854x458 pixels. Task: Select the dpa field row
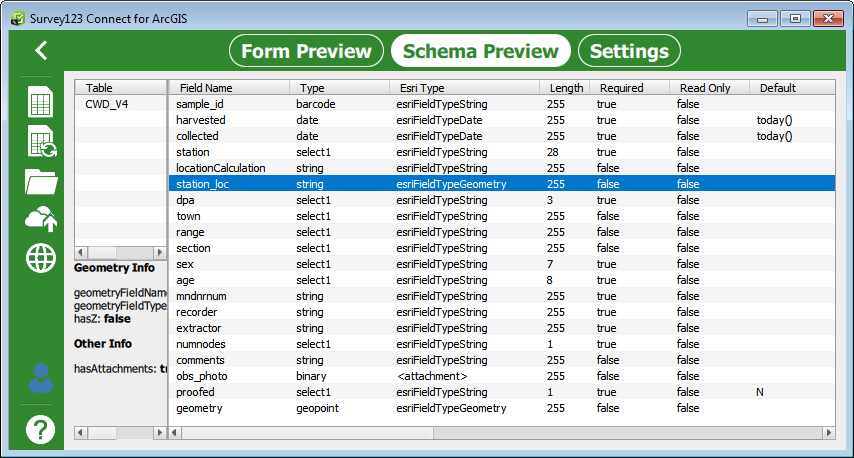502,200
